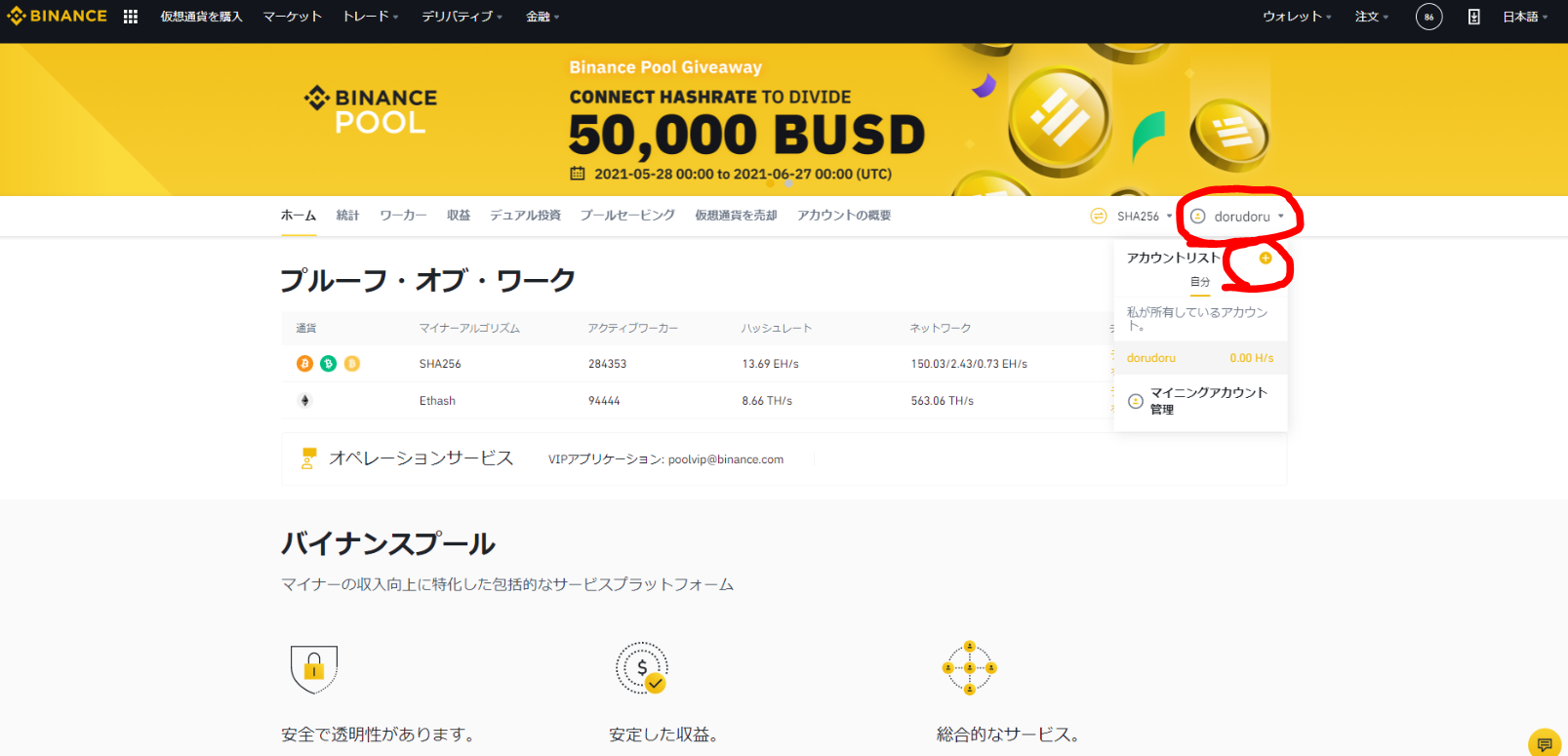This screenshot has height=756, width=1568.
Task: Switch to the ワーカー tab
Action: coord(403,216)
